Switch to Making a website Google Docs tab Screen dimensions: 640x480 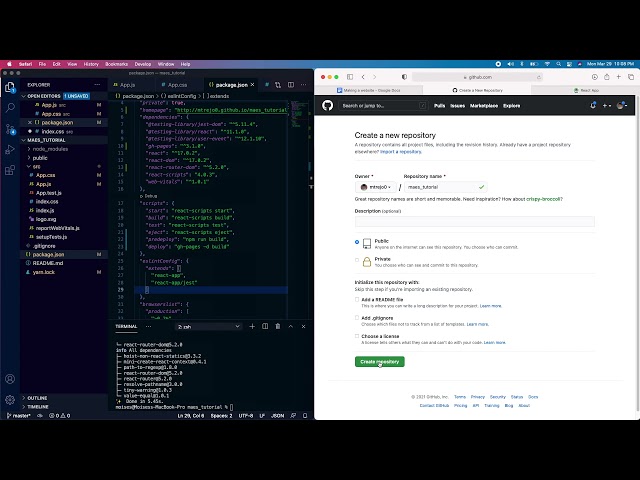click(x=369, y=90)
